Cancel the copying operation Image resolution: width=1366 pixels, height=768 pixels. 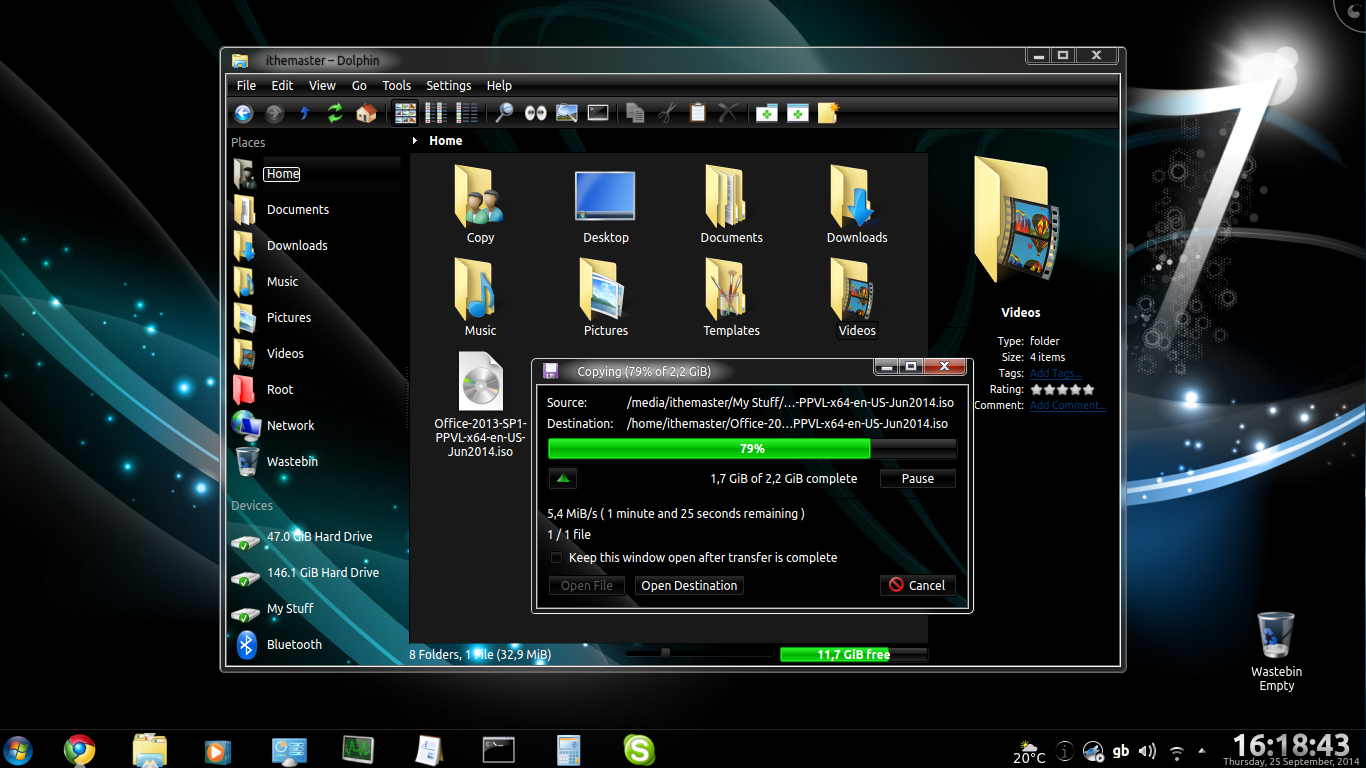point(917,585)
